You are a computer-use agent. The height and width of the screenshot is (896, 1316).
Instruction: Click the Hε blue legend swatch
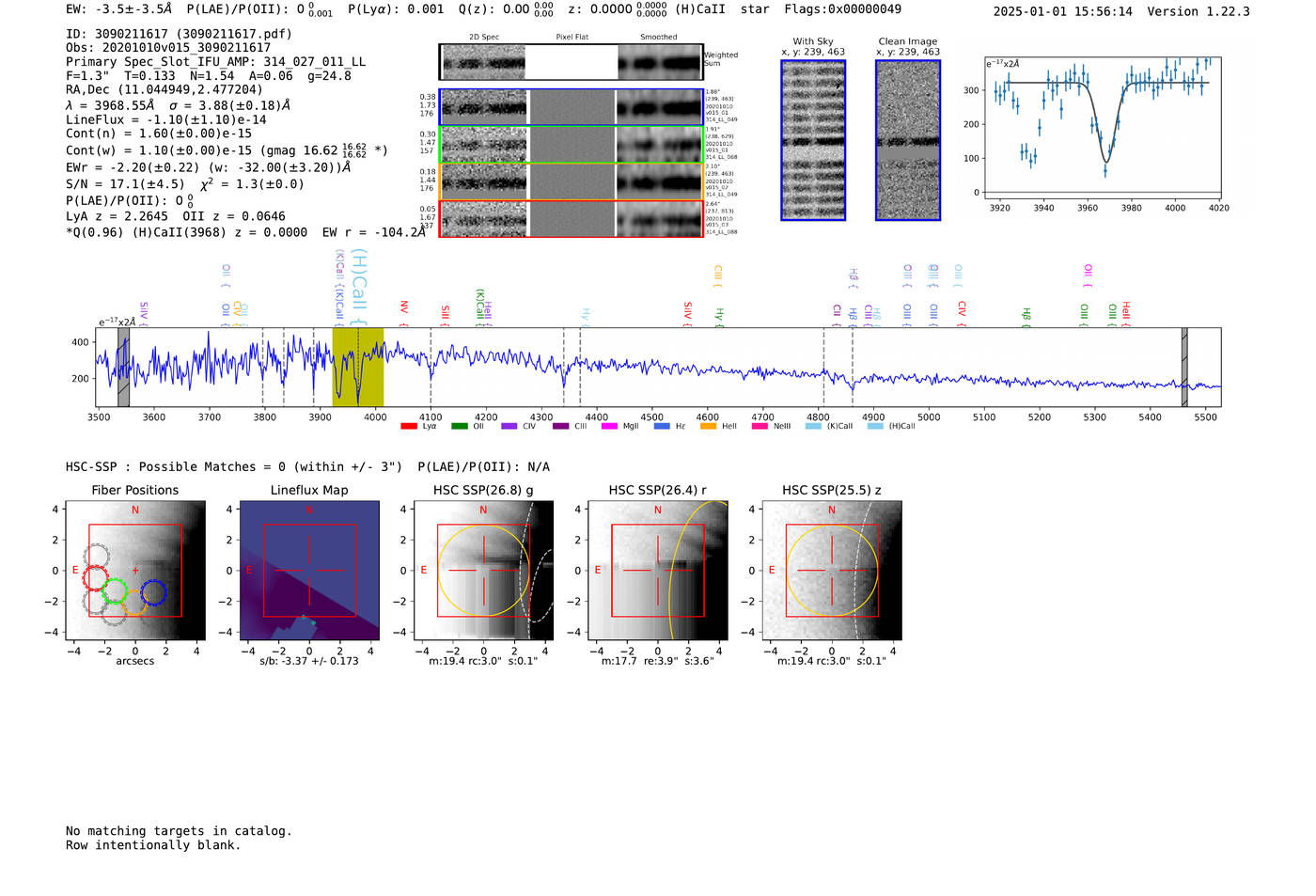[662, 426]
